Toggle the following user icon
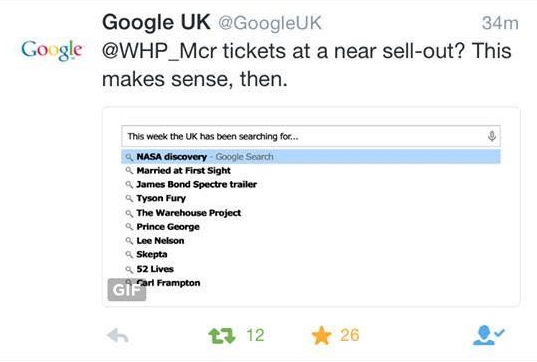 488,335
